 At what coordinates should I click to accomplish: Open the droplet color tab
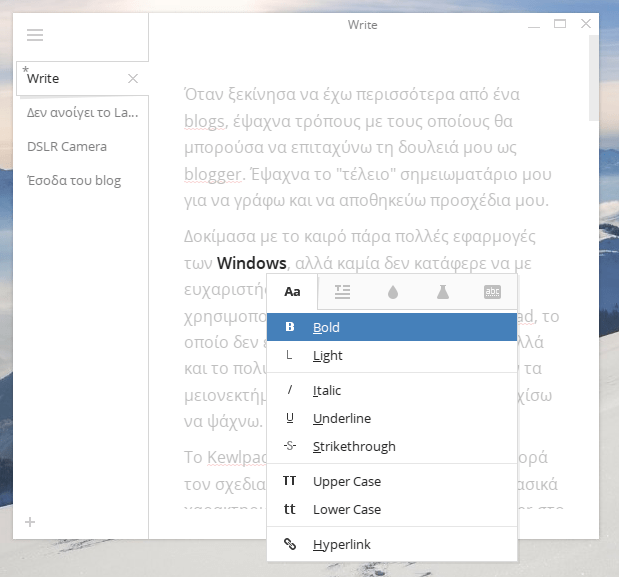[x=393, y=292]
